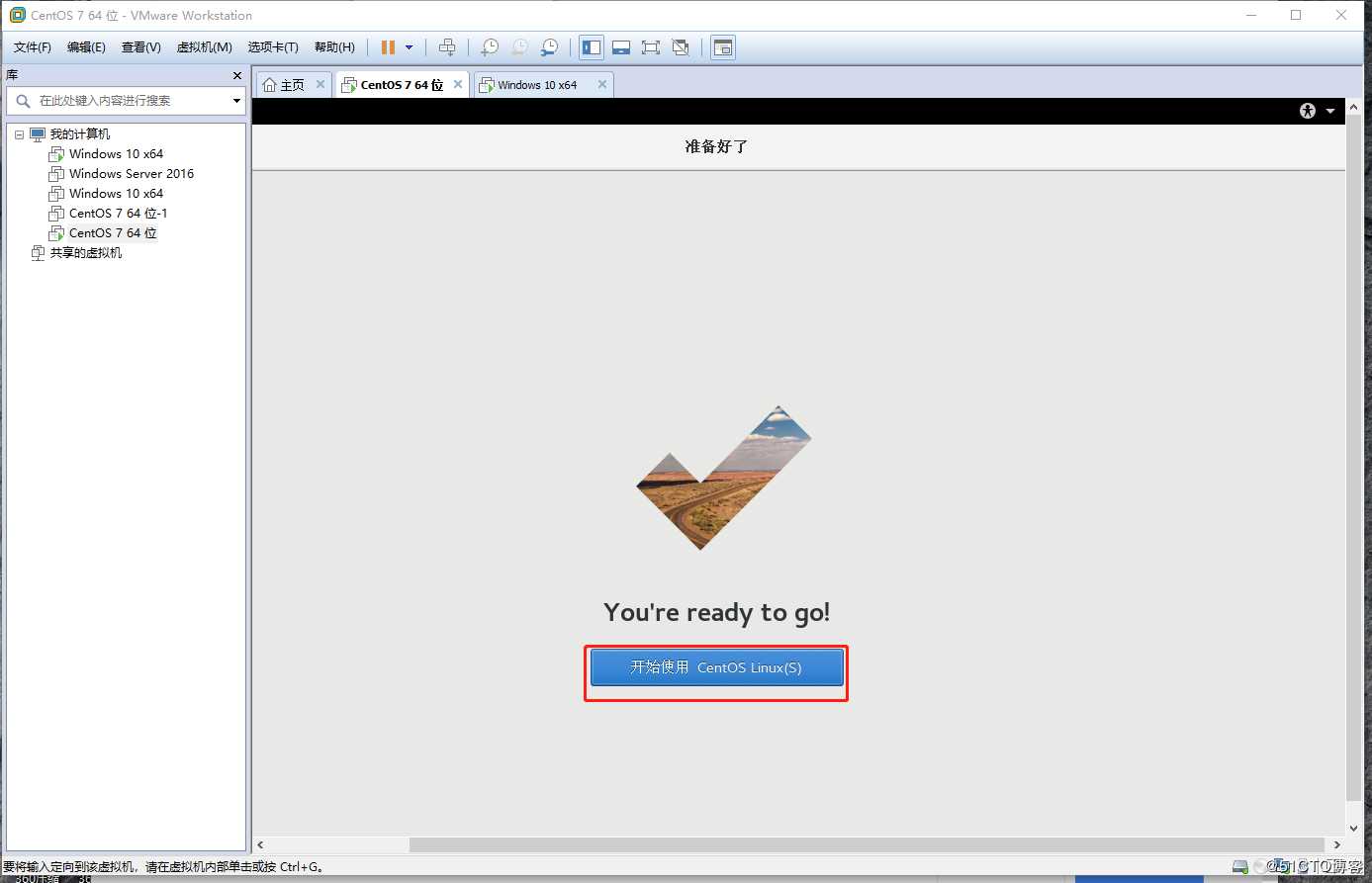Open the snapshot manager icon
Viewport: 1372px width, 883px height.
[549, 47]
